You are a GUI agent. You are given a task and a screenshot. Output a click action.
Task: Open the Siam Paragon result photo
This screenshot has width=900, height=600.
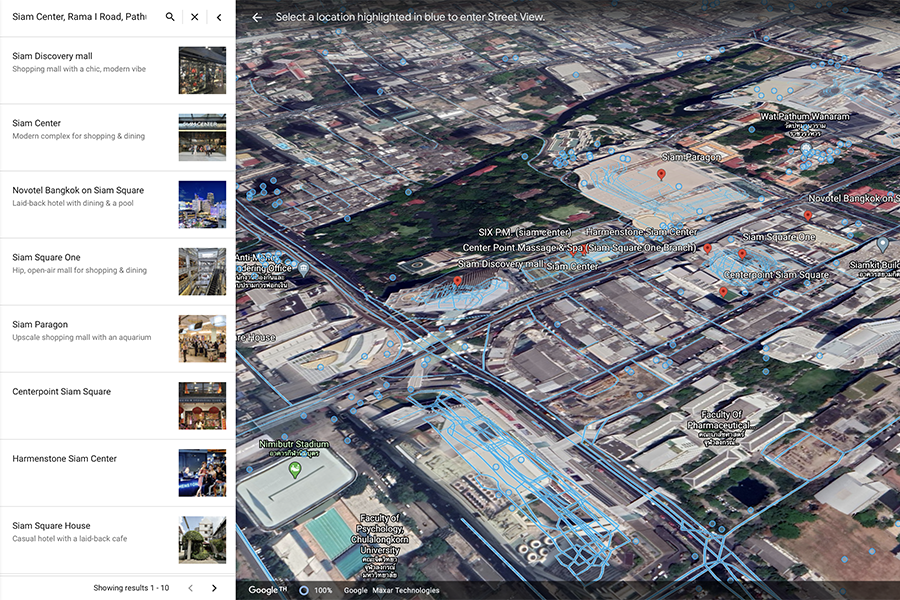coord(202,338)
